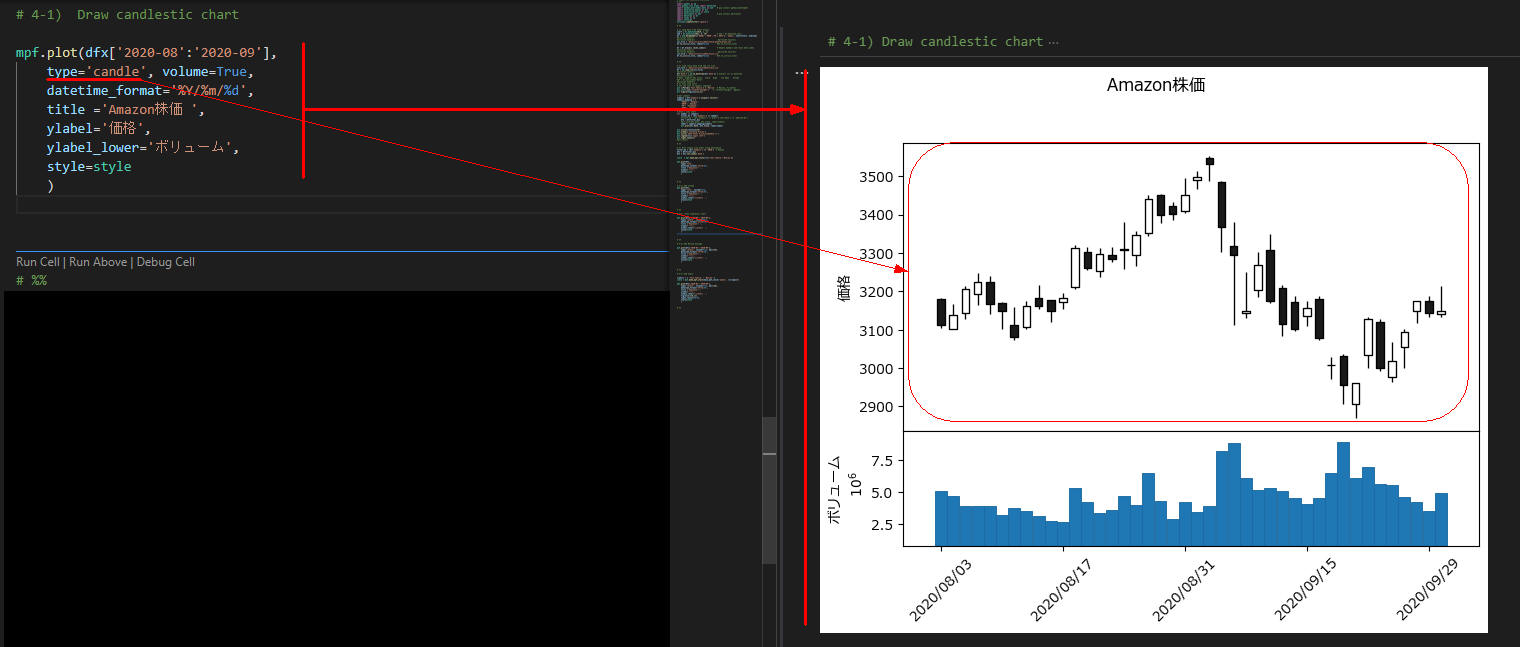The height and width of the screenshot is (647, 1520).
Task: Click the volume=True argument in the code
Action: tap(208, 72)
